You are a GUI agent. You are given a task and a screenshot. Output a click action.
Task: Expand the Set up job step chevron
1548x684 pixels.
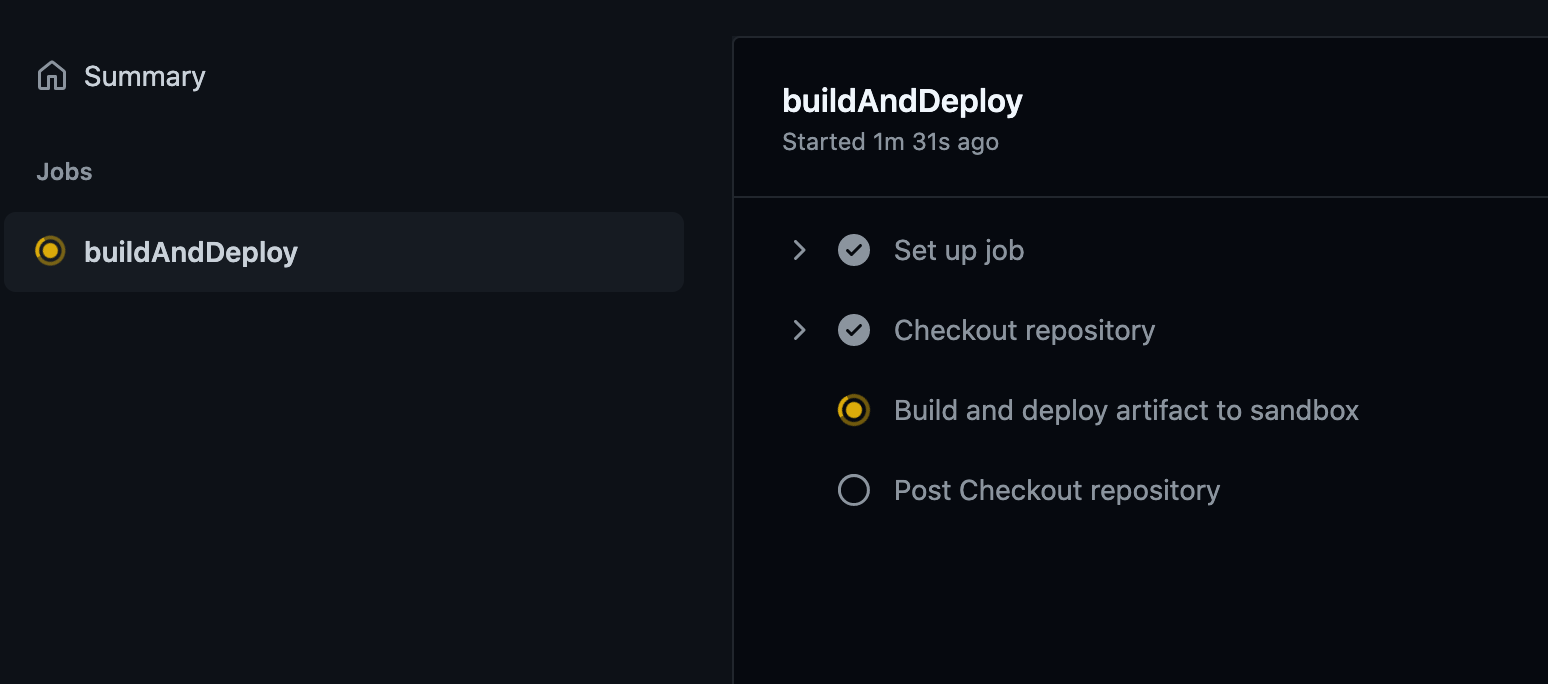pyautogui.click(x=799, y=250)
